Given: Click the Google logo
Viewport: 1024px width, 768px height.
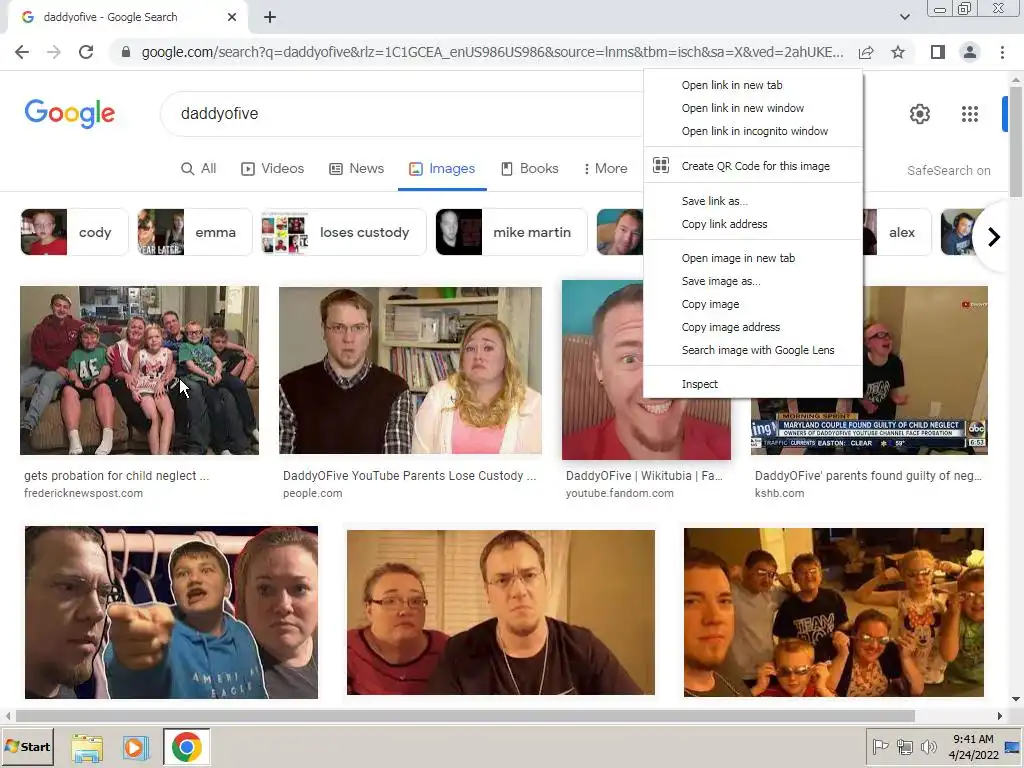Looking at the screenshot, I should click(70, 114).
